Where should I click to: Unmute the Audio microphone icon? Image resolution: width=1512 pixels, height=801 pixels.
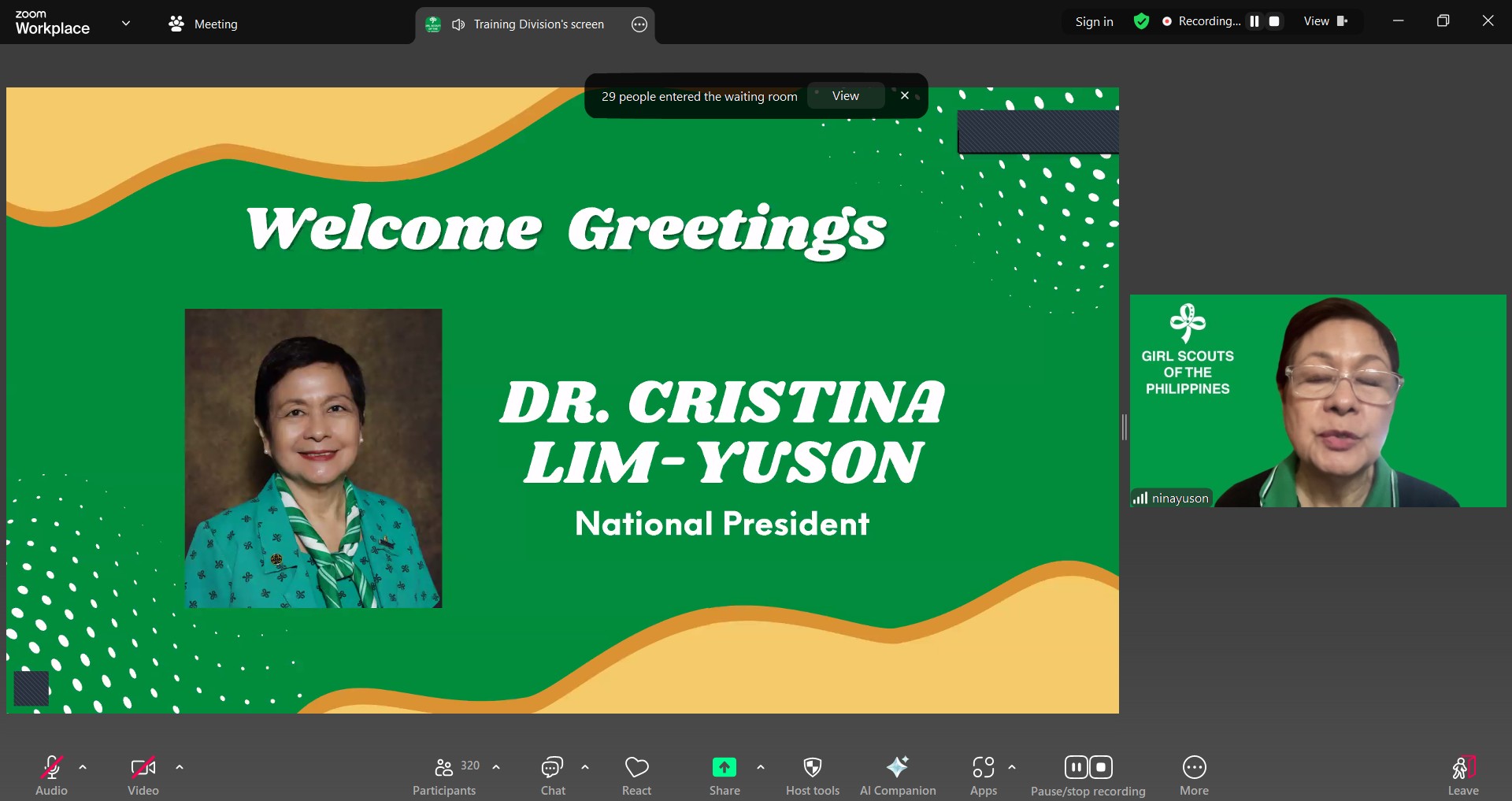(52, 767)
